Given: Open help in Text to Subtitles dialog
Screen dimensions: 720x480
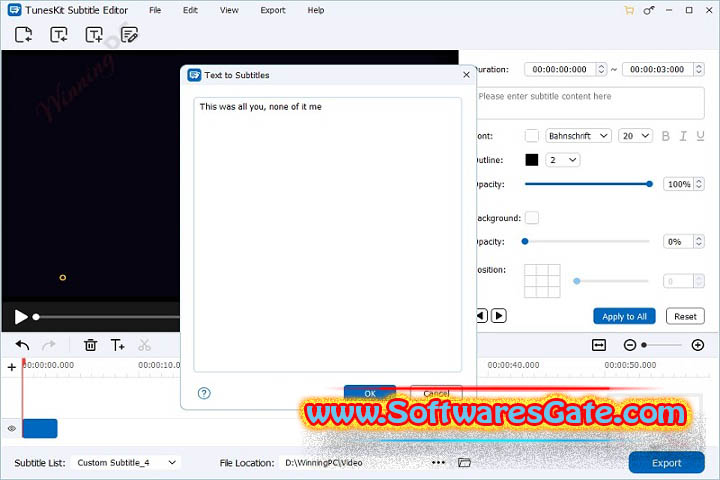Looking at the screenshot, I should click(204, 393).
